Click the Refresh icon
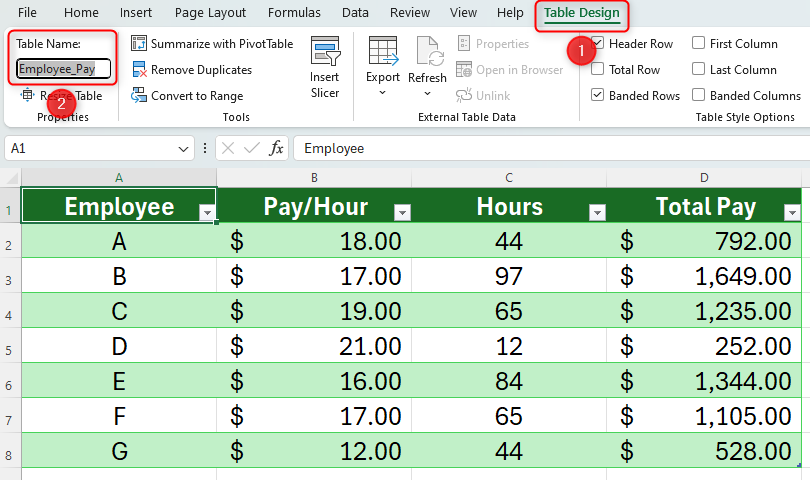The image size is (810, 480). [x=428, y=52]
